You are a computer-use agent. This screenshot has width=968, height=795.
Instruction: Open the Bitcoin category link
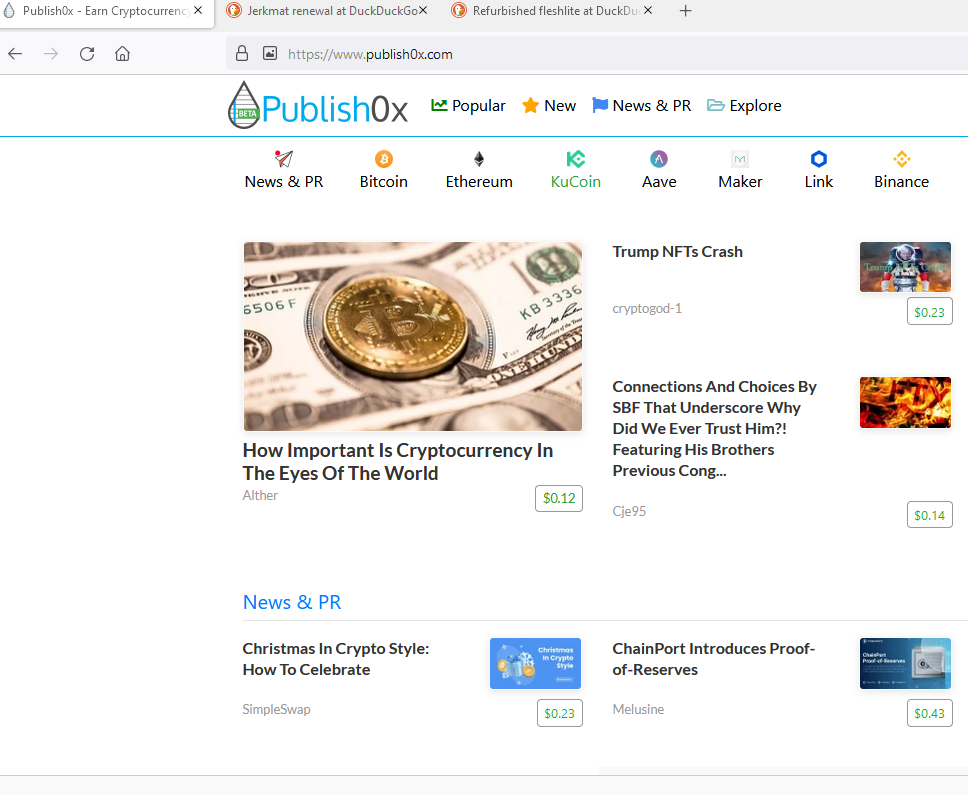384,181
